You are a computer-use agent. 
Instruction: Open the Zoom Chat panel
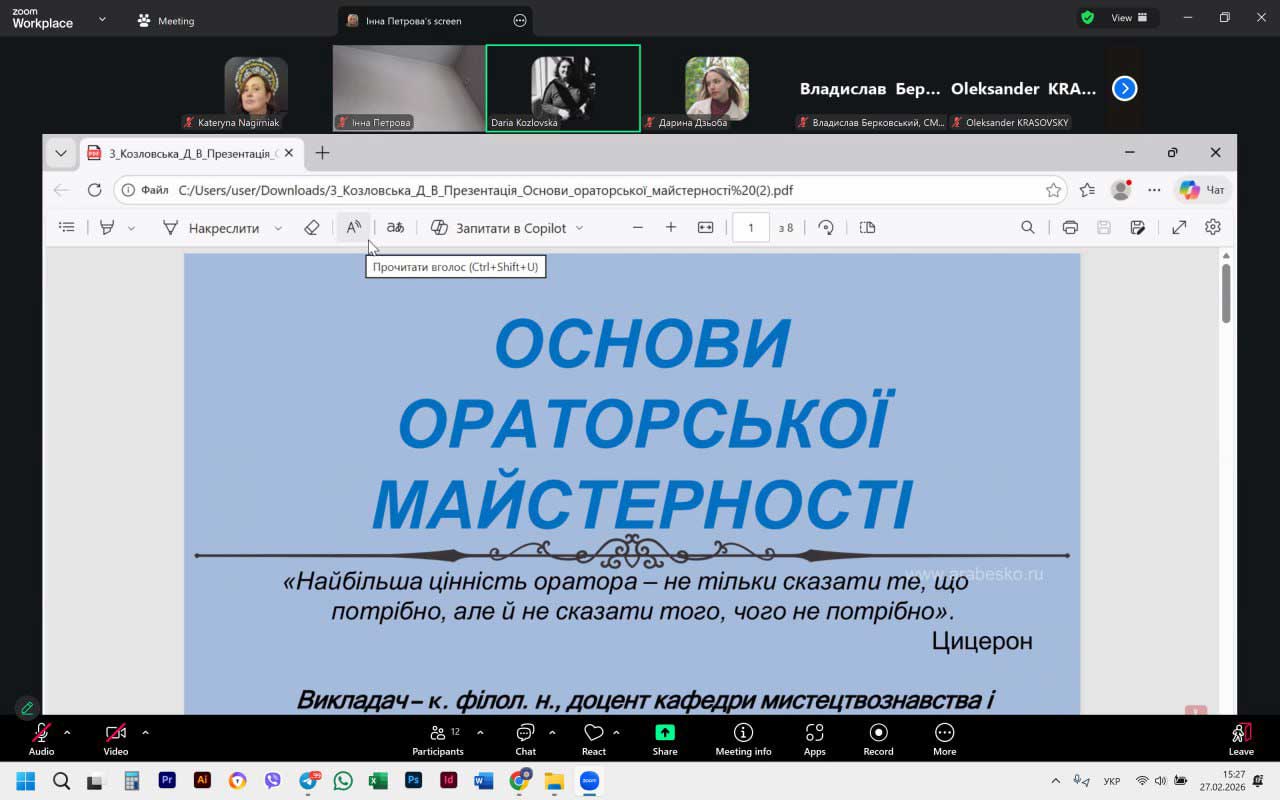click(525, 737)
